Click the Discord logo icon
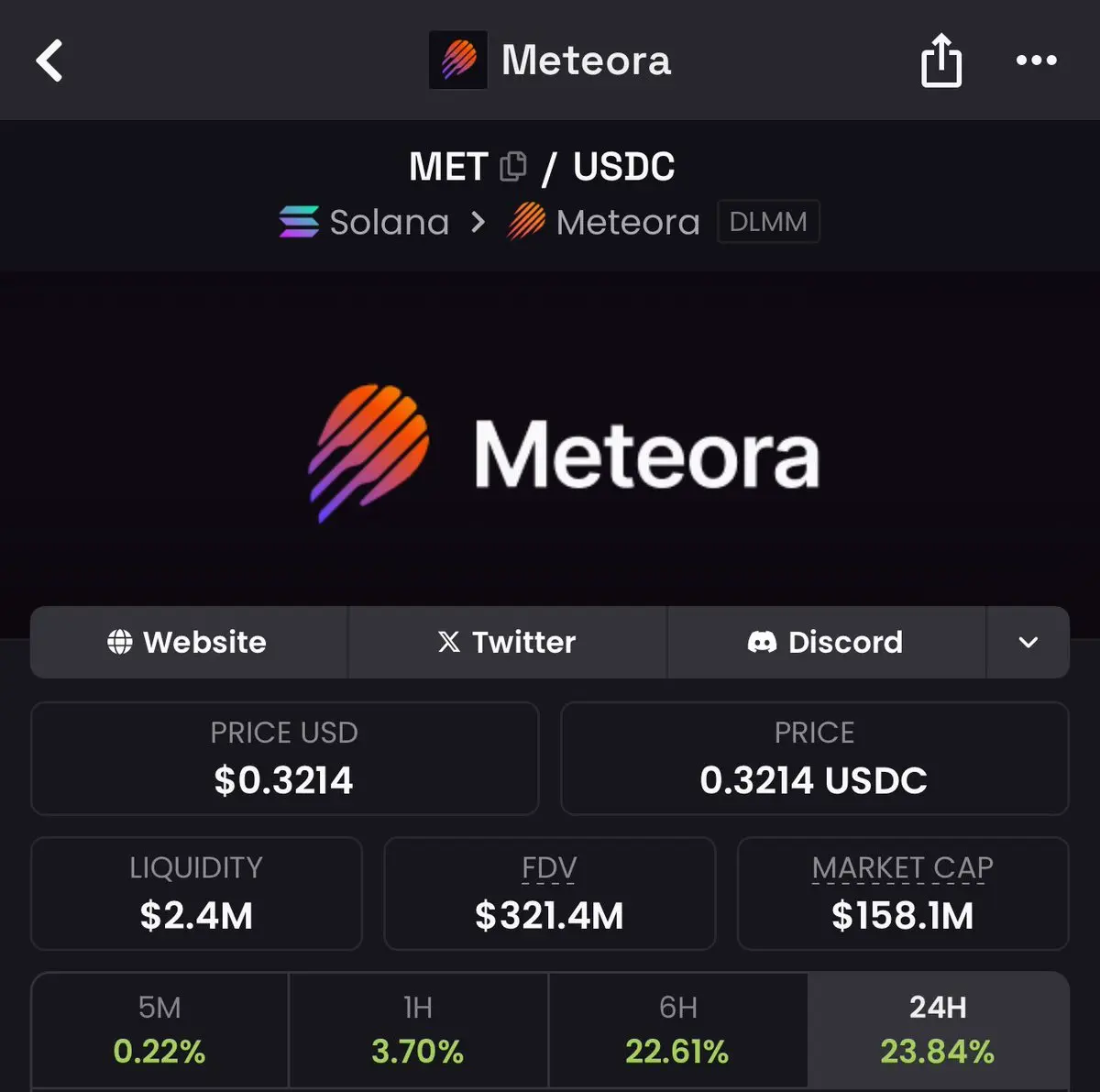 pos(762,642)
